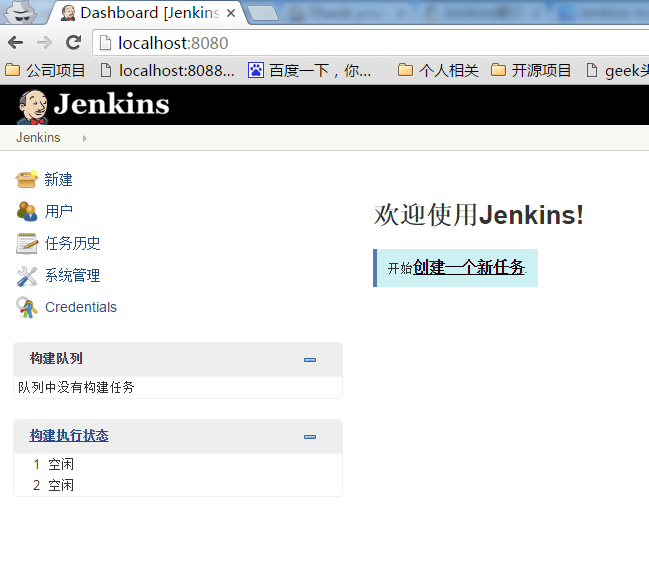Image resolution: width=649 pixels, height=561 pixels.
Task: Open the 系统管理 wrench tools icon
Action: (x=27, y=276)
